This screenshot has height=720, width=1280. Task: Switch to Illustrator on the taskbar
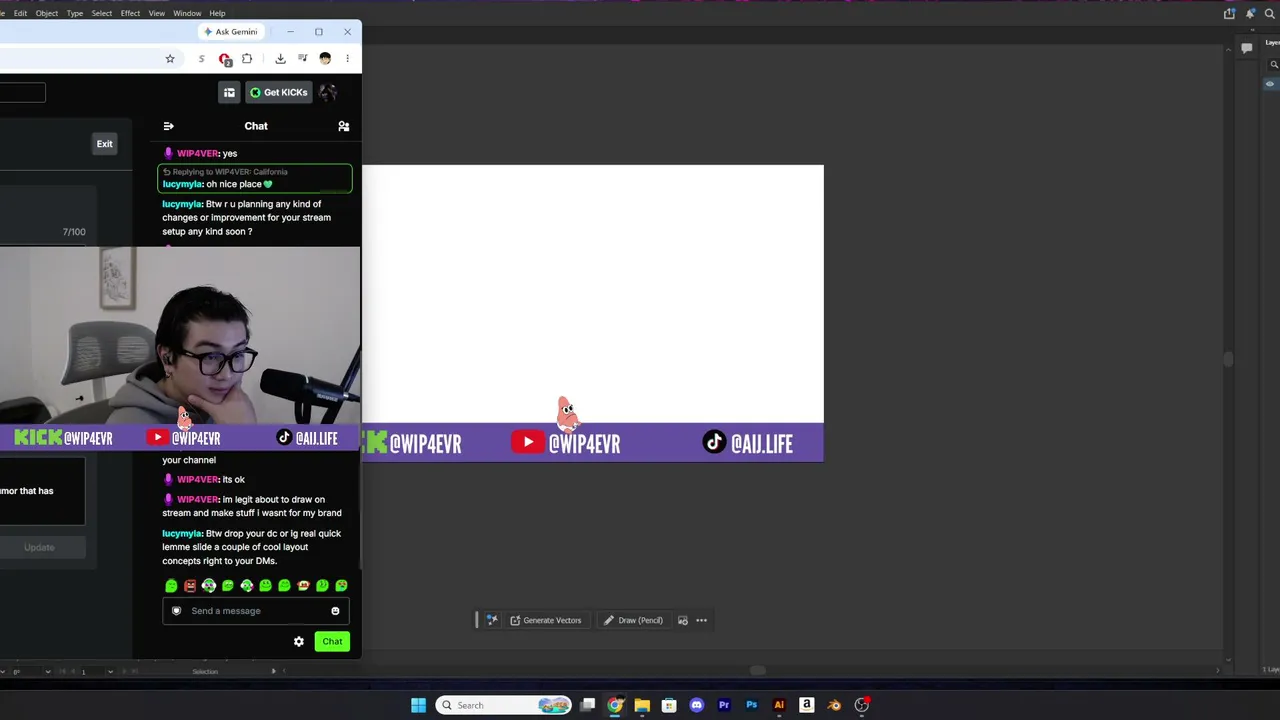click(779, 705)
